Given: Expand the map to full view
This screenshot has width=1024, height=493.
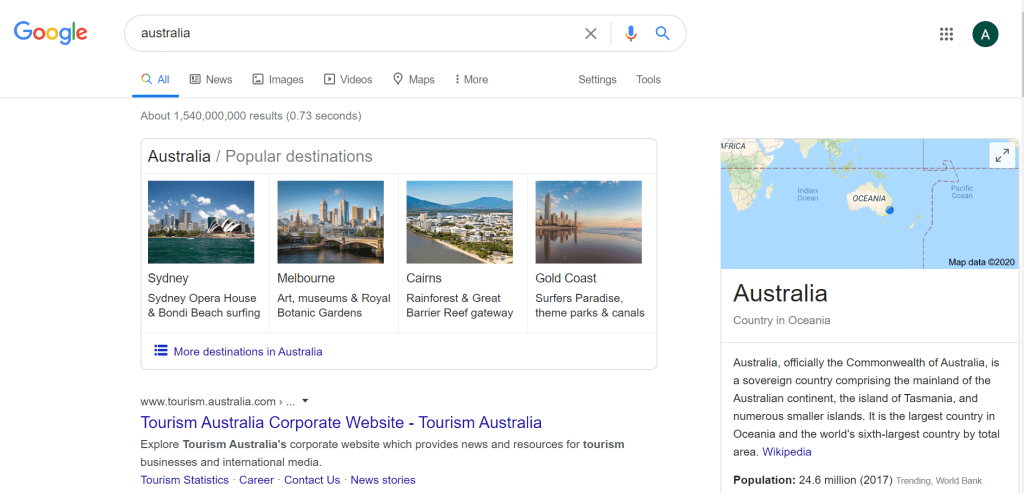Looking at the screenshot, I should tap(1002, 155).
